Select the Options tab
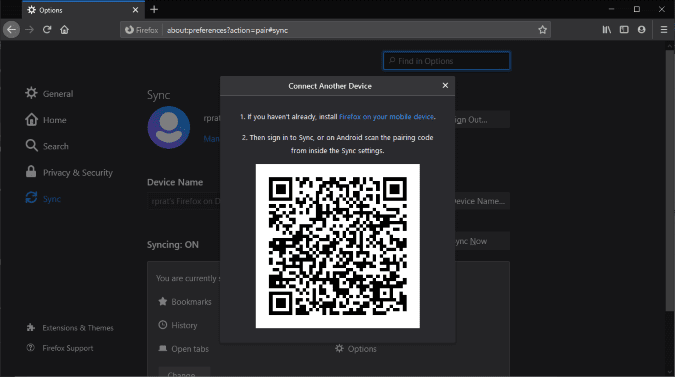The image size is (675, 377). pyautogui.click(x=83, y=10)
